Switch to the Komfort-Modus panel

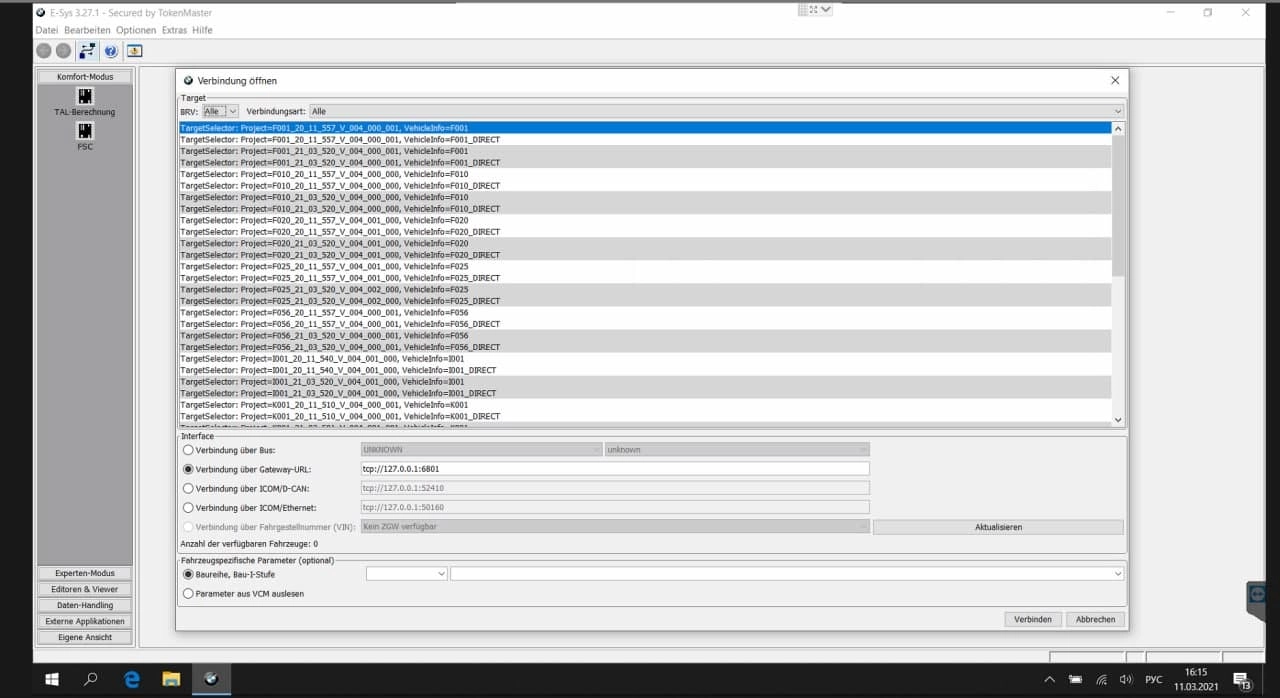[85, 76]
